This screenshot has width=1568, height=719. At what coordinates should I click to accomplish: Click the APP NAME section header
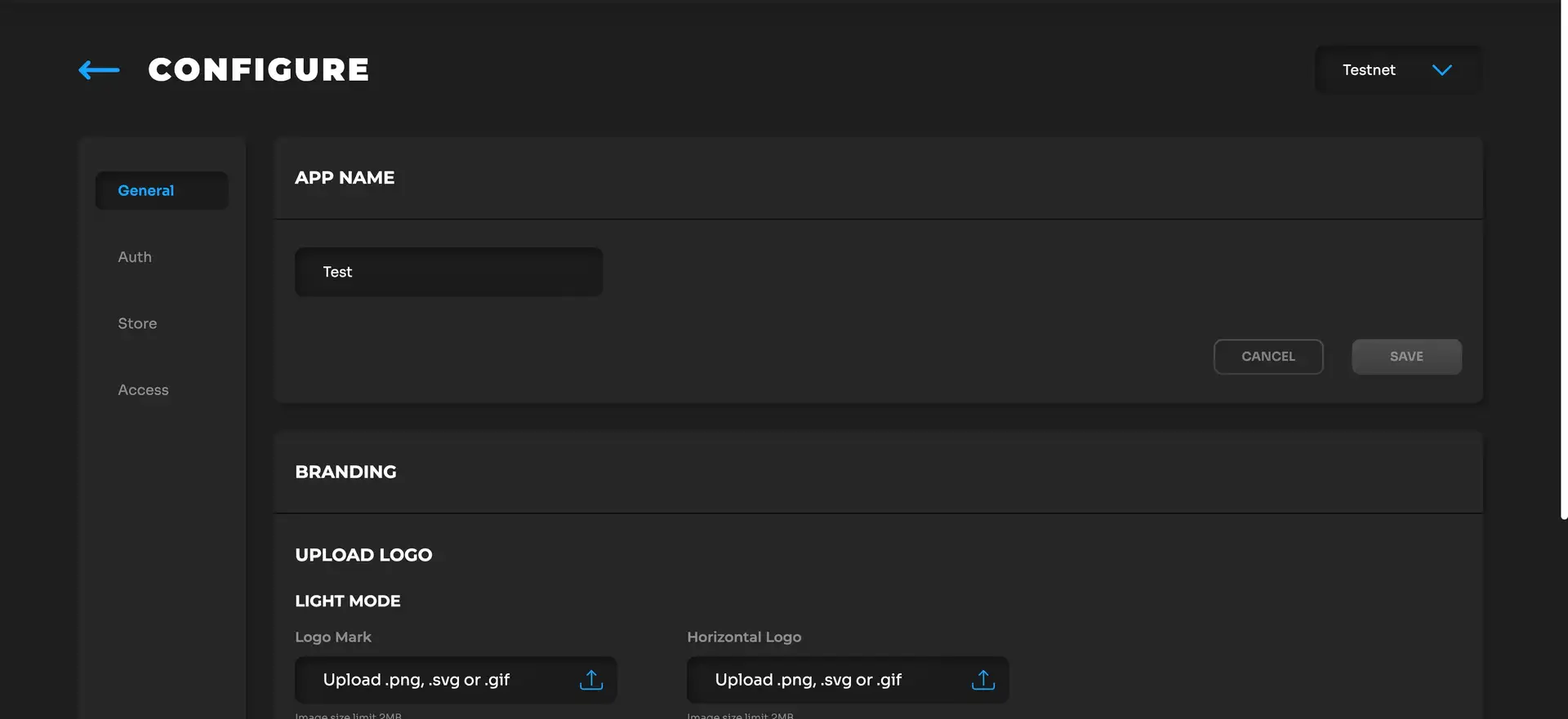[345, 178]
